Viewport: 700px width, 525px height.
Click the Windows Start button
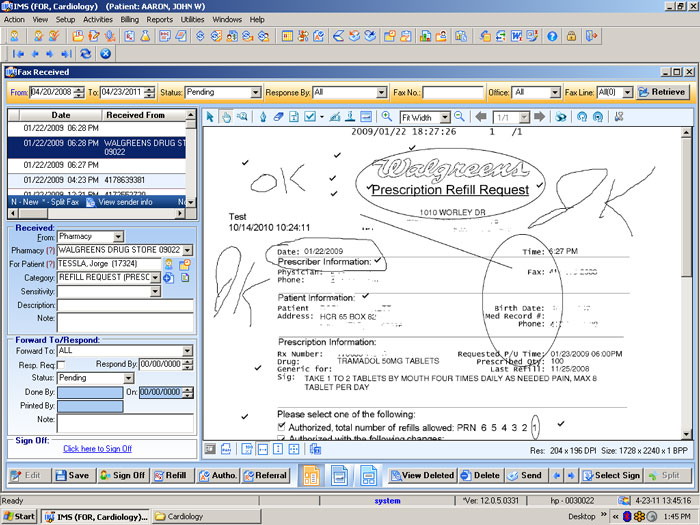coord(20,517)
